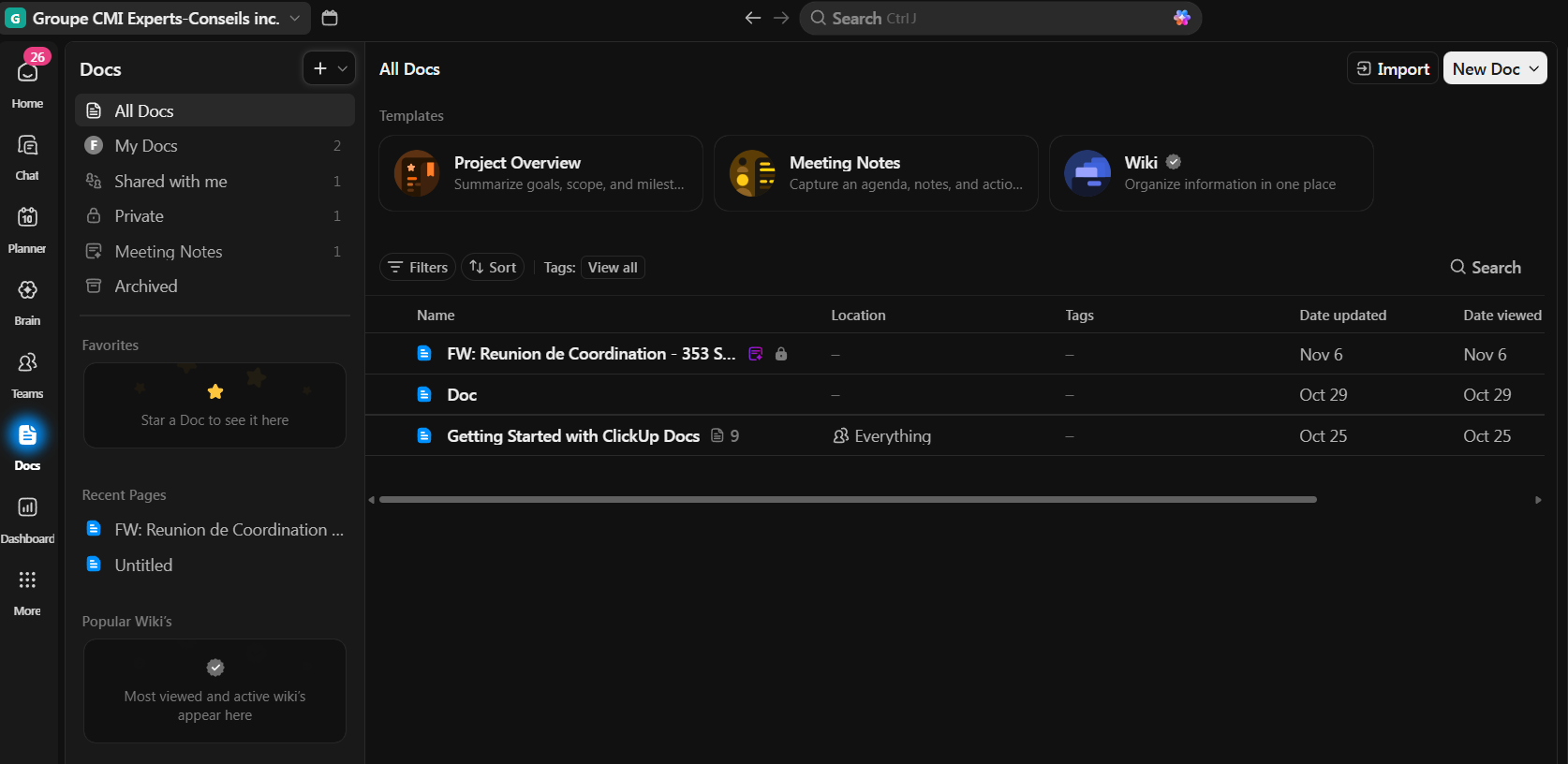This screenshot has height=764, width=1568.
Task: Click the More apps grid icon
Action: (x=27, y=580)
